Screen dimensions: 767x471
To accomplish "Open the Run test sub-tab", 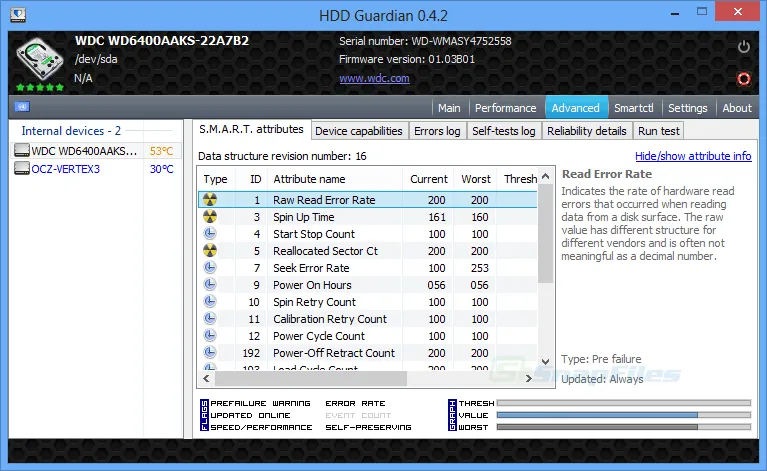I will [658, 131].
